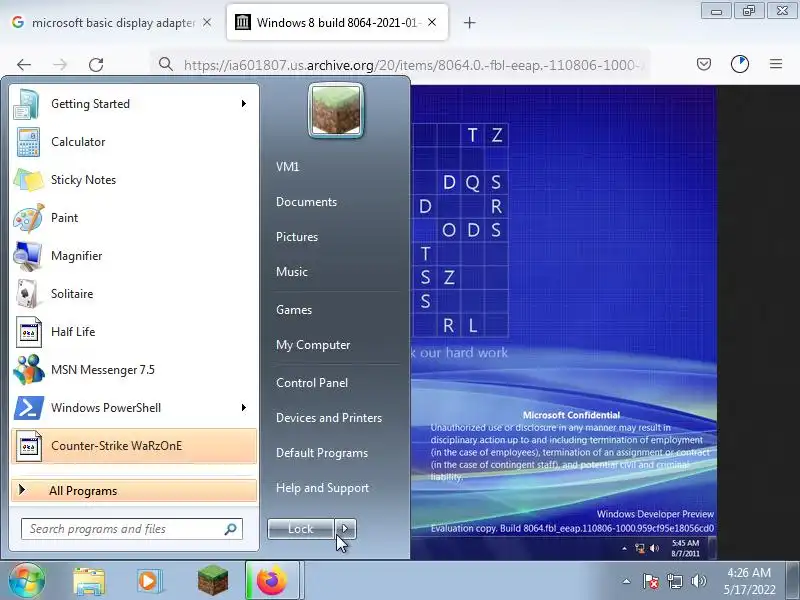
Task: Open Pictures library
Action: coord(297,237)
